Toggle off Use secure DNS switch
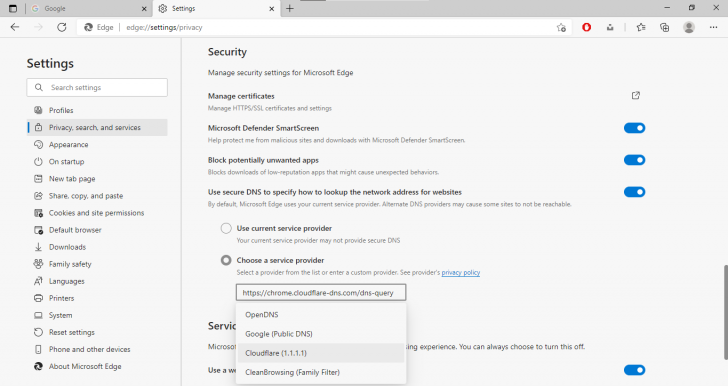Screen dimensions: 728x386 (x=634, y=192)
